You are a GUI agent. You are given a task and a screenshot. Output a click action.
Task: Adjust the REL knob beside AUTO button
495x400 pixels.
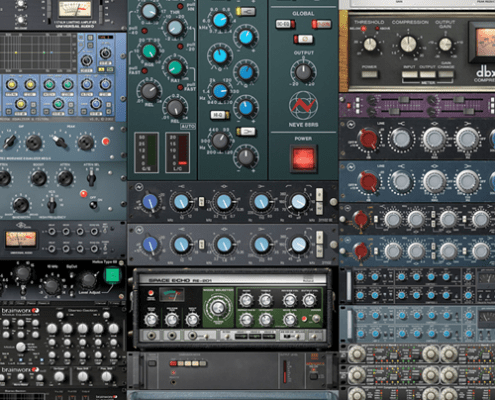[174, 107]
